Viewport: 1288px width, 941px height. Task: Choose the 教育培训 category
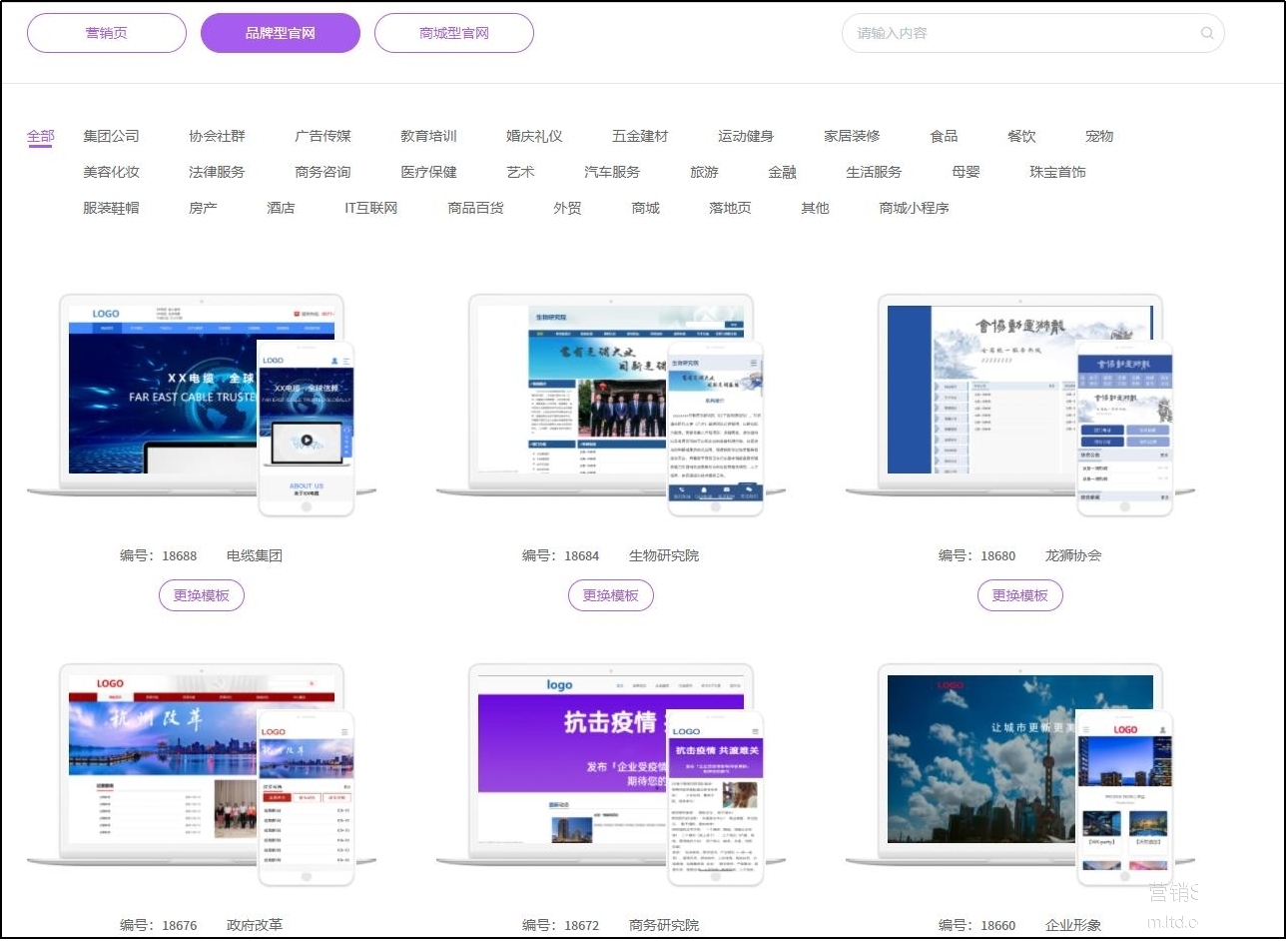pos(428,136)
